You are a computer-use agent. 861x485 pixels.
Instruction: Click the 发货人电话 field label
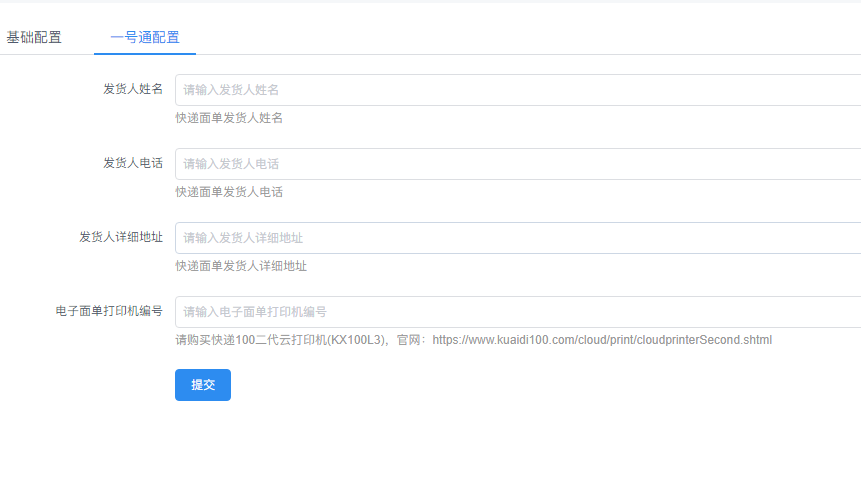pos(133,164)
